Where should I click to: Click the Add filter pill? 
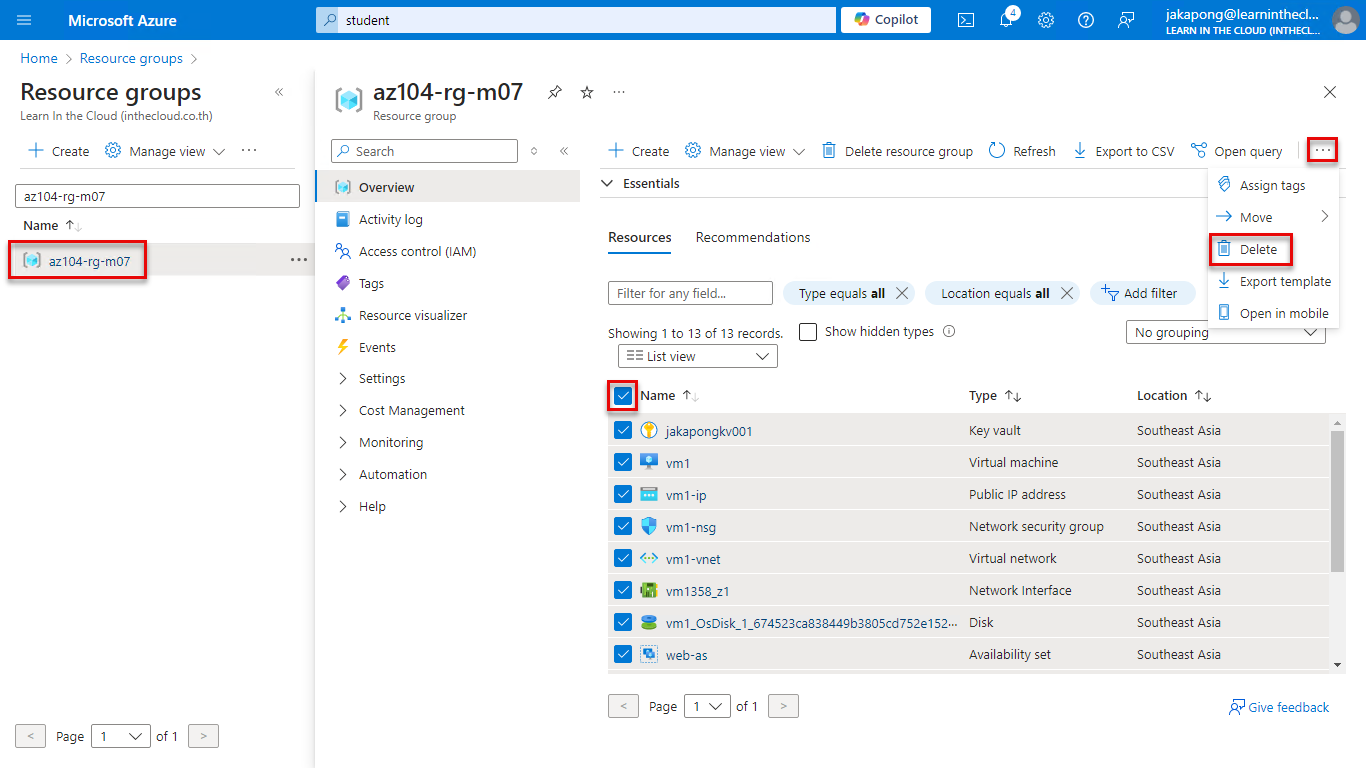pos(1142,293)
